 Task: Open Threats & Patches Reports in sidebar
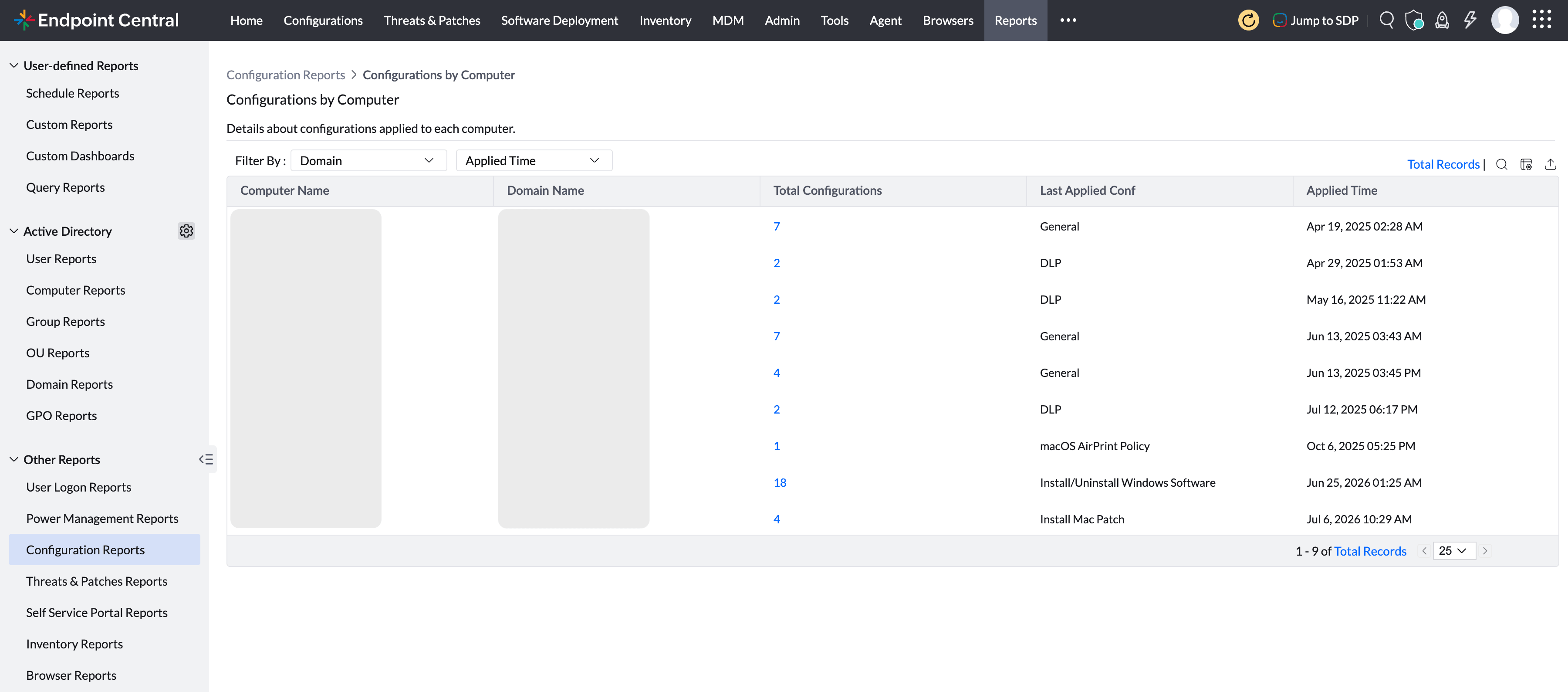[97, 581]
